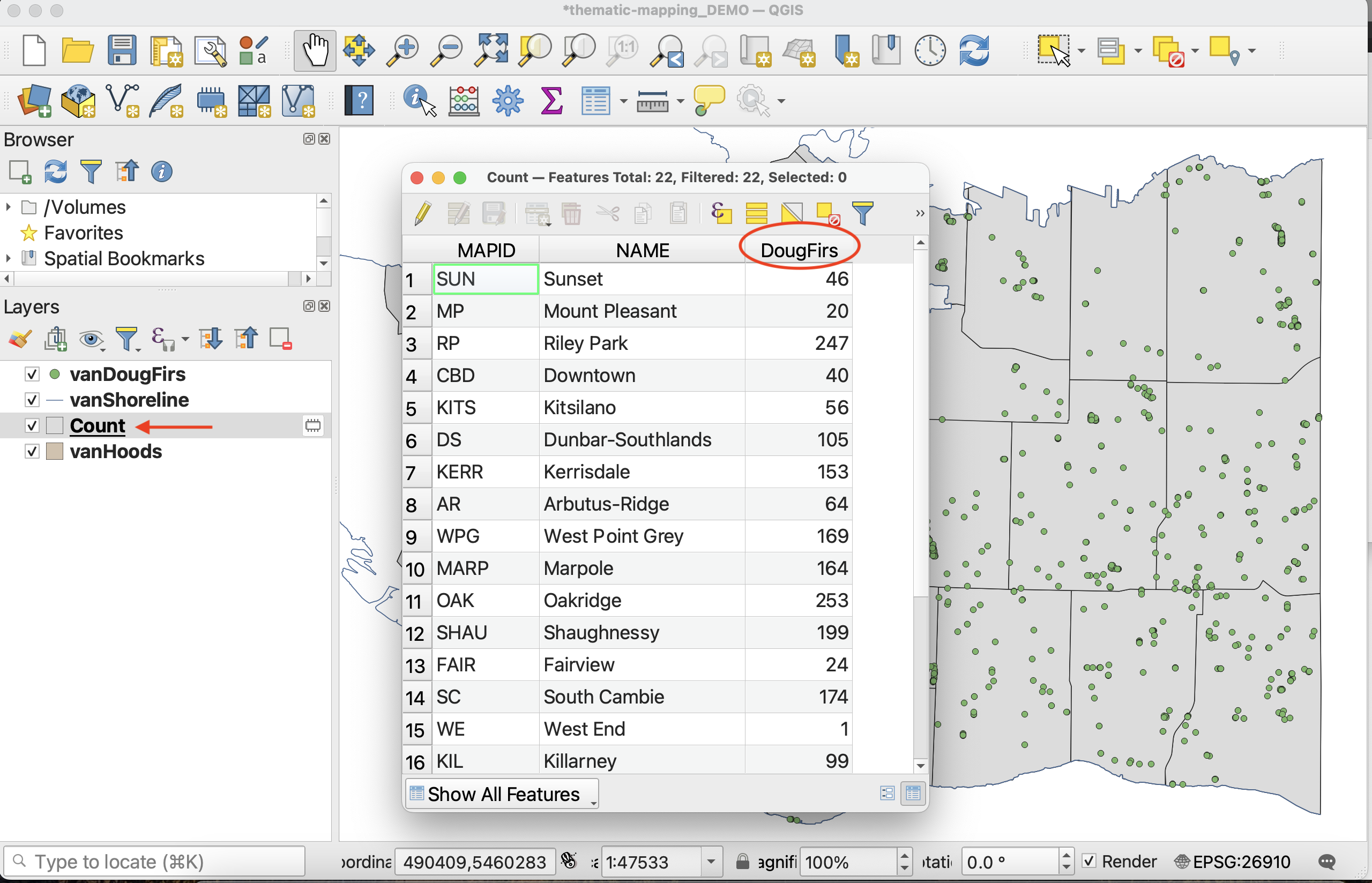Uncheck the vanDougFirs layer visibility
1372x883 pixels.
pos(32,375)
